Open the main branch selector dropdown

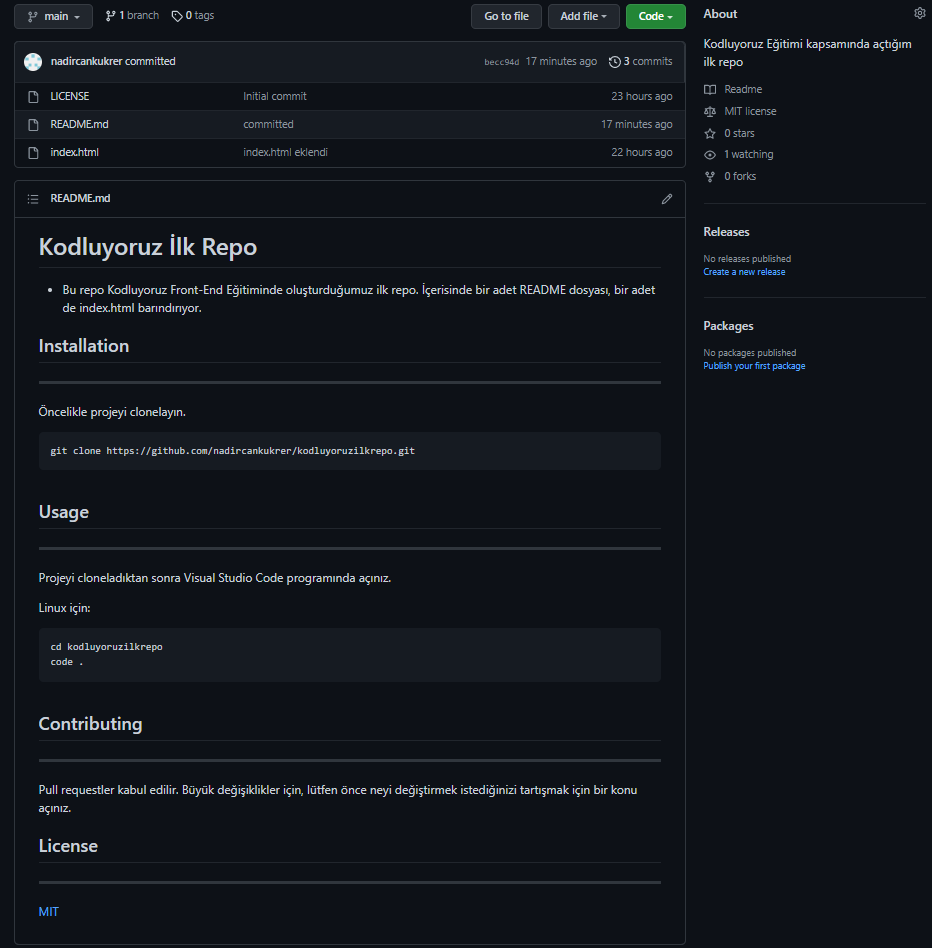click(x=53, y=16)
